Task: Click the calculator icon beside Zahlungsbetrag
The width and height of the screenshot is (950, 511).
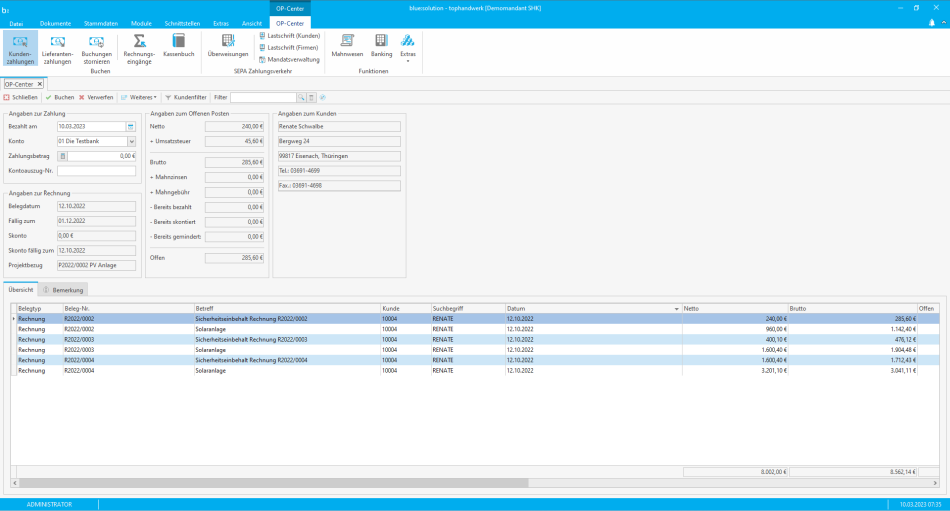Action: coord(63,156)
